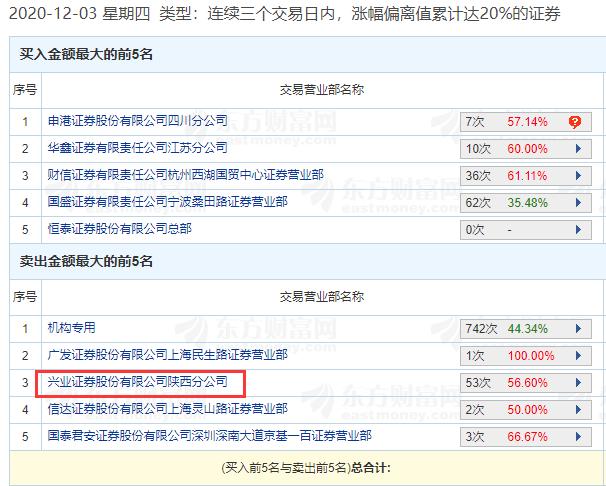Click the arrow icon in 兴业证券 row
This screenshot has height=486, width=606.
click(x=576, y=382)
